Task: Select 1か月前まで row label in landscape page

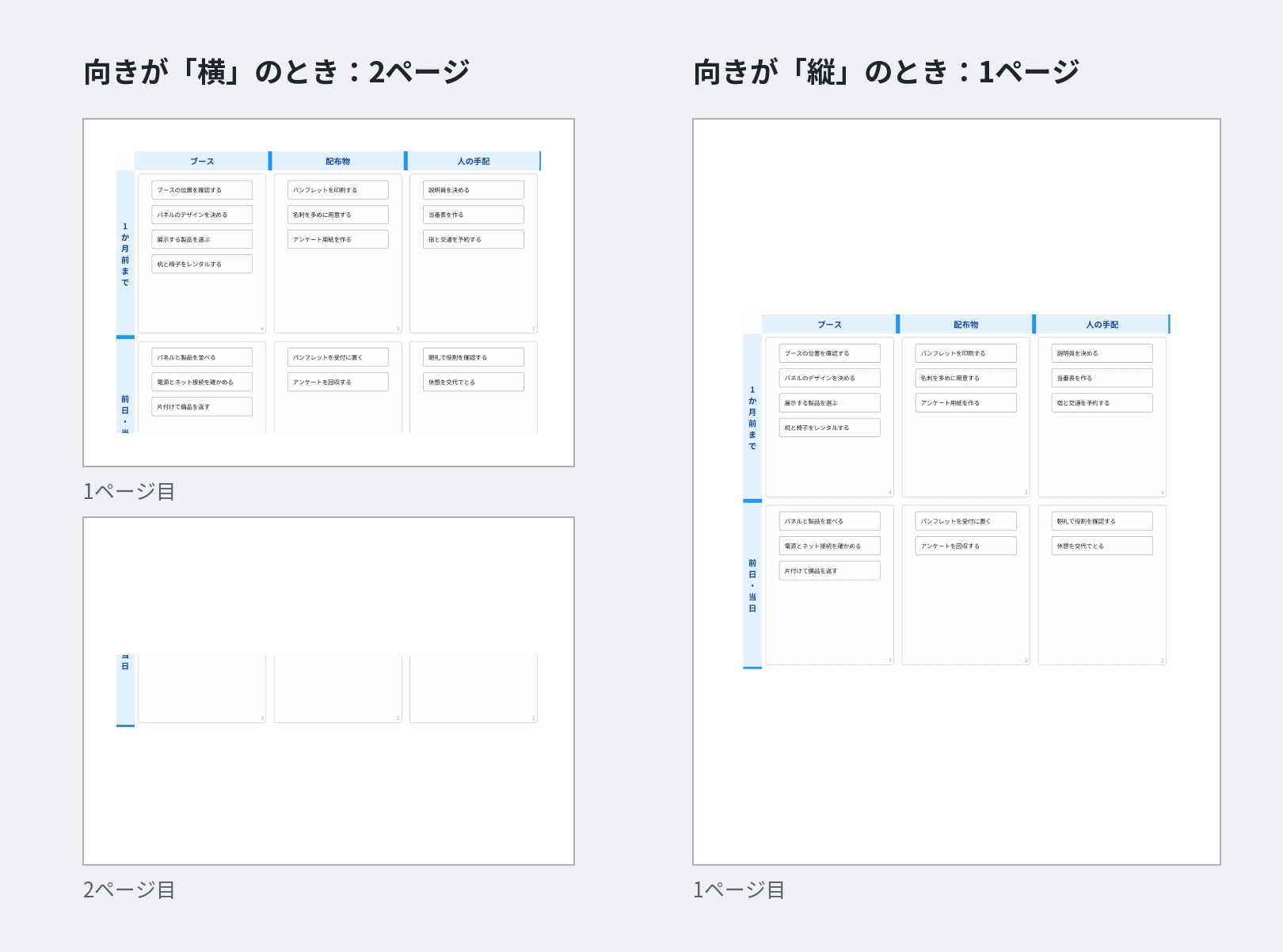Action: 125,253
